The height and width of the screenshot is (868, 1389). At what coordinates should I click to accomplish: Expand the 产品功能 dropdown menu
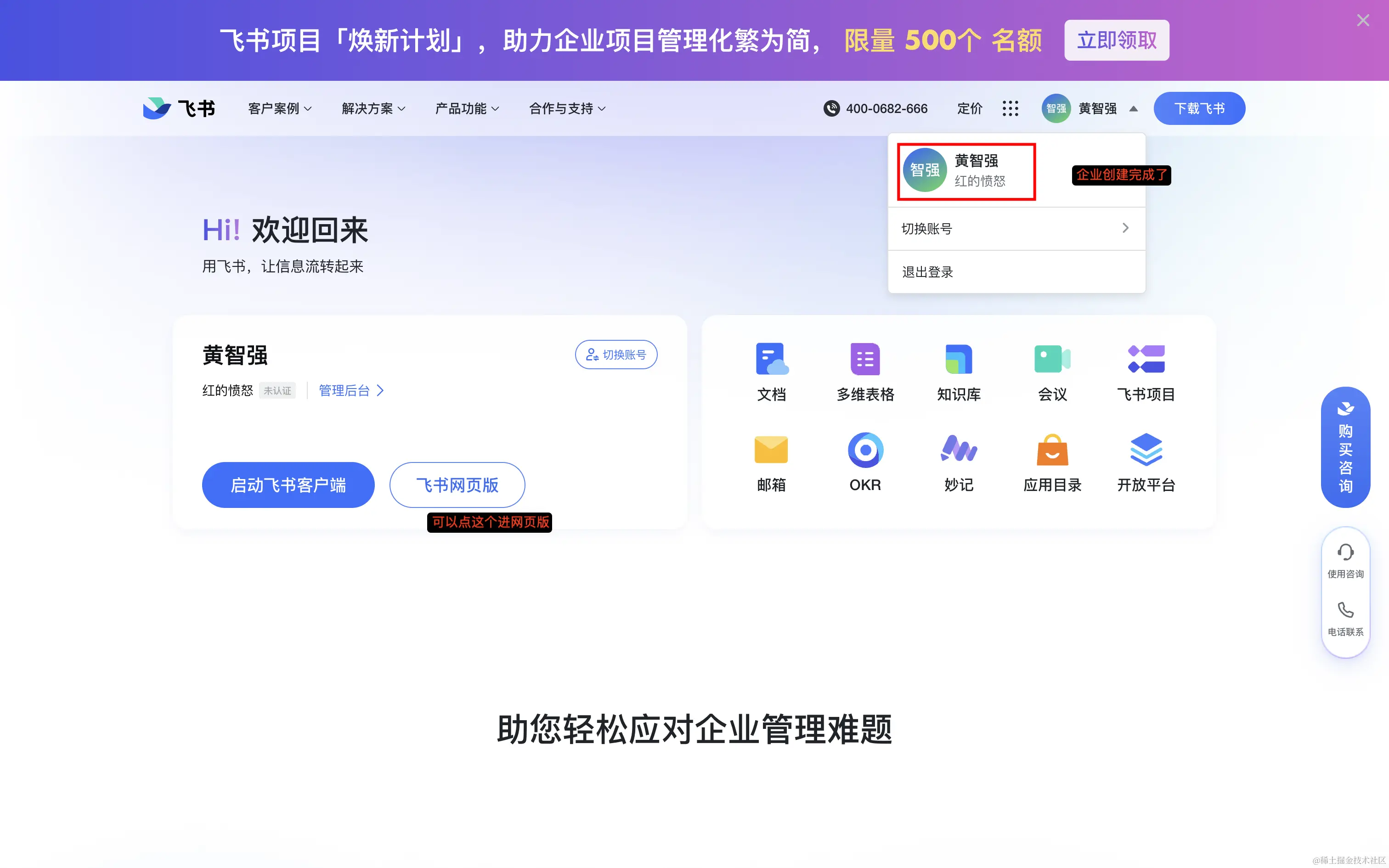click(x=467, y=108)
